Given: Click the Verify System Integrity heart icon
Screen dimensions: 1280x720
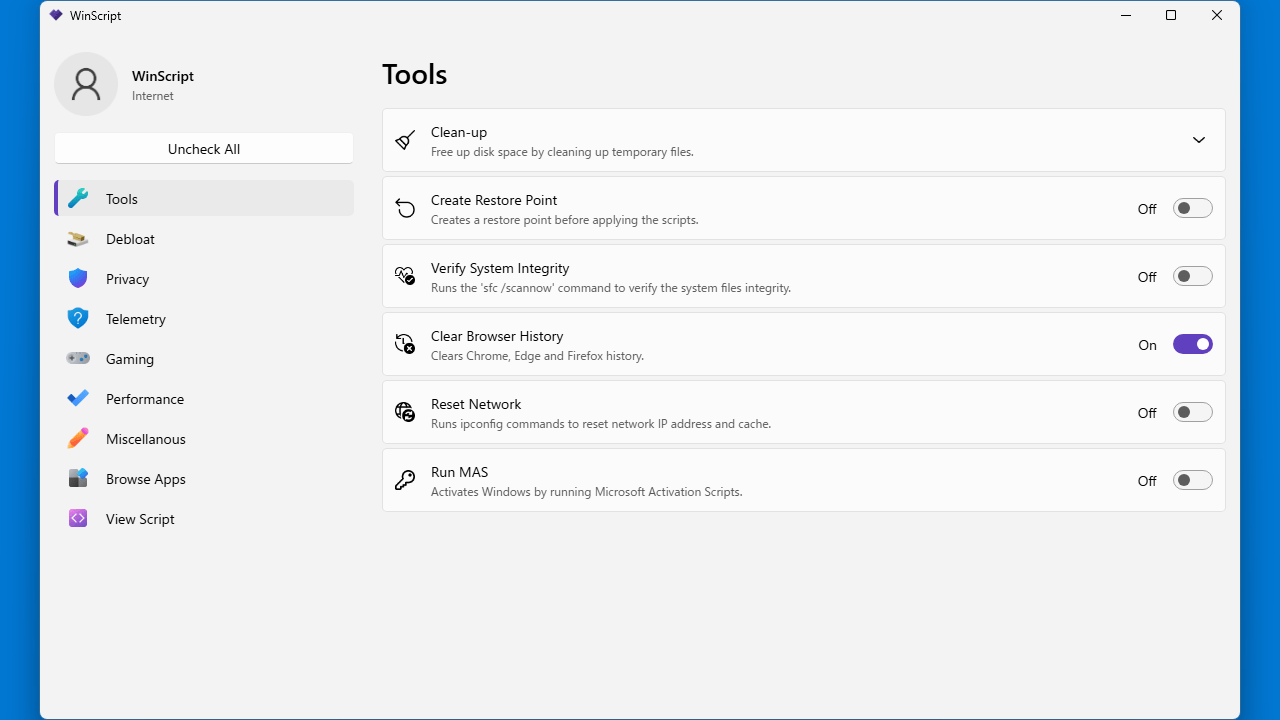Looking at the screenshot, I should pos(405,276).
